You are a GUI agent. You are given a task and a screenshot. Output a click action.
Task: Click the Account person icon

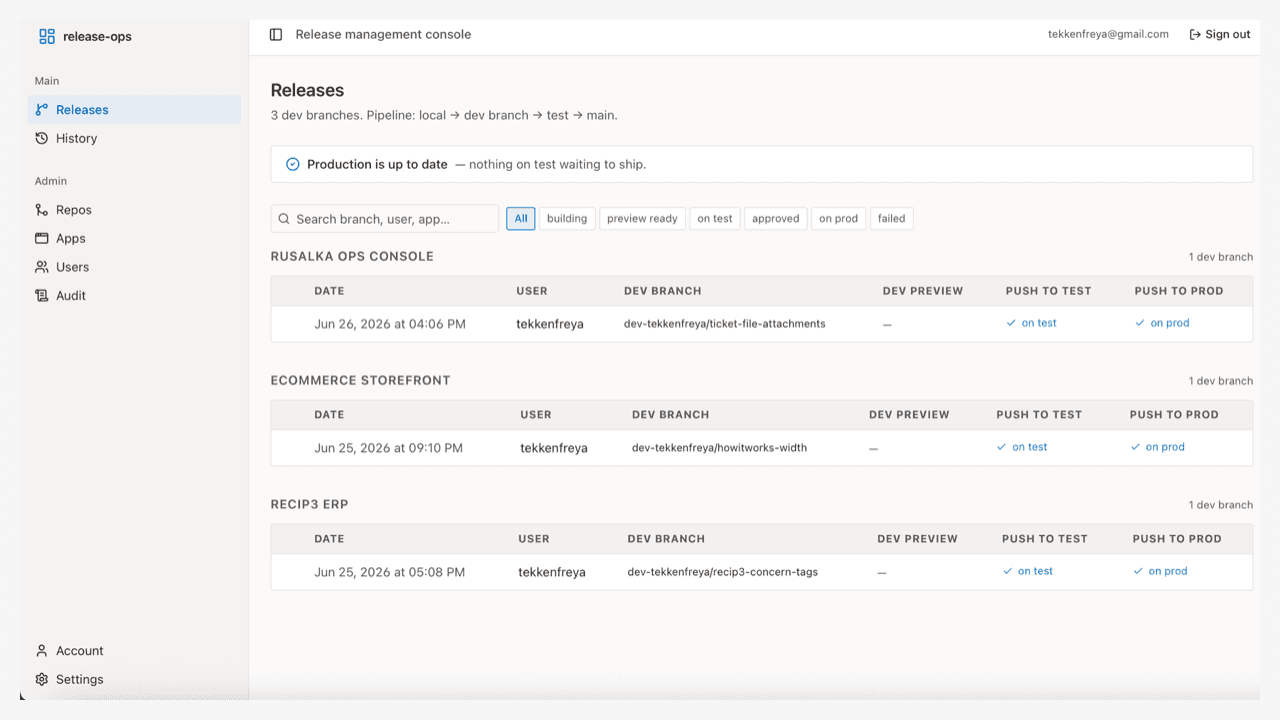point(42,650)
